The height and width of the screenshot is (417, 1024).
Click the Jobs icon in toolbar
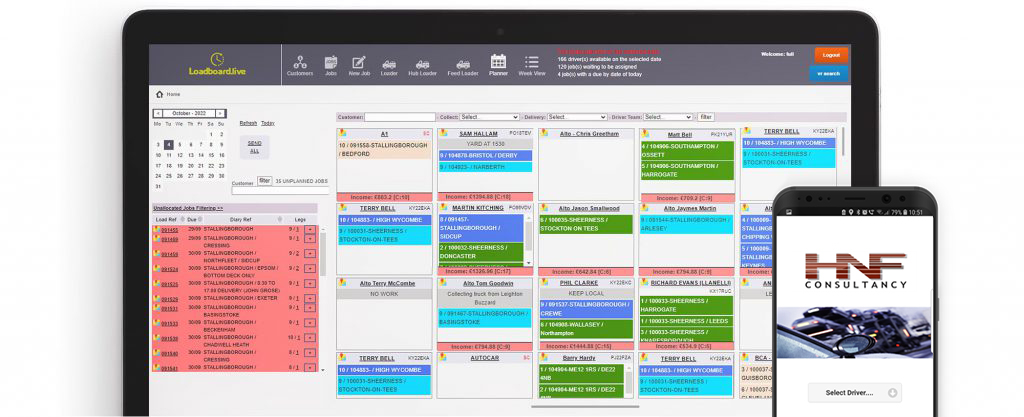tap(331, 65)
